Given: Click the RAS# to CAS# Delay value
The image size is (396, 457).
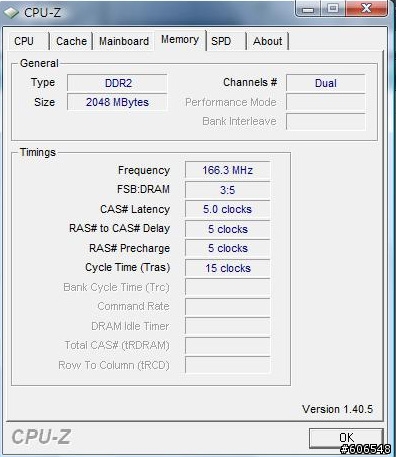Looking at the screenshot, I should [x=228, y=229].
